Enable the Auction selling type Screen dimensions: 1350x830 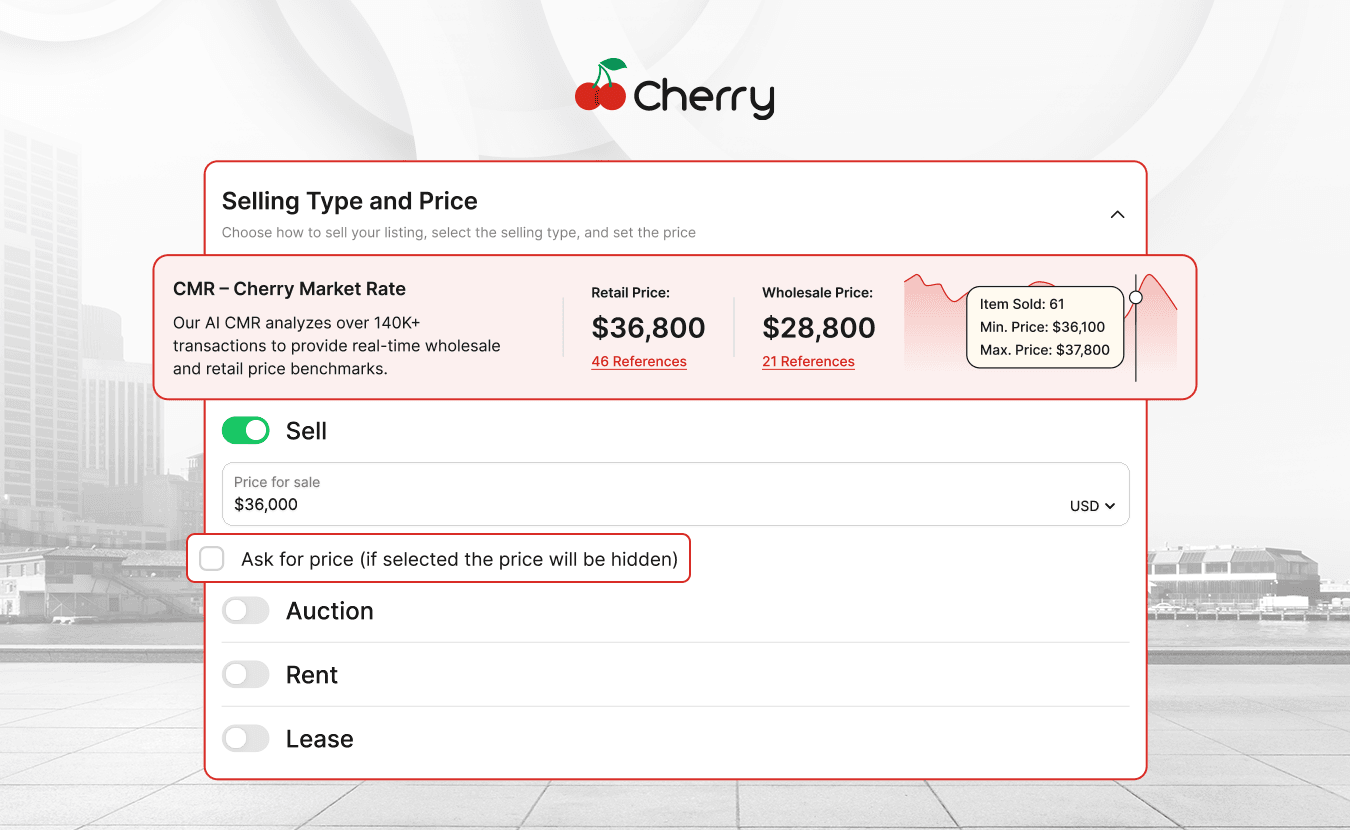(245, 610)
